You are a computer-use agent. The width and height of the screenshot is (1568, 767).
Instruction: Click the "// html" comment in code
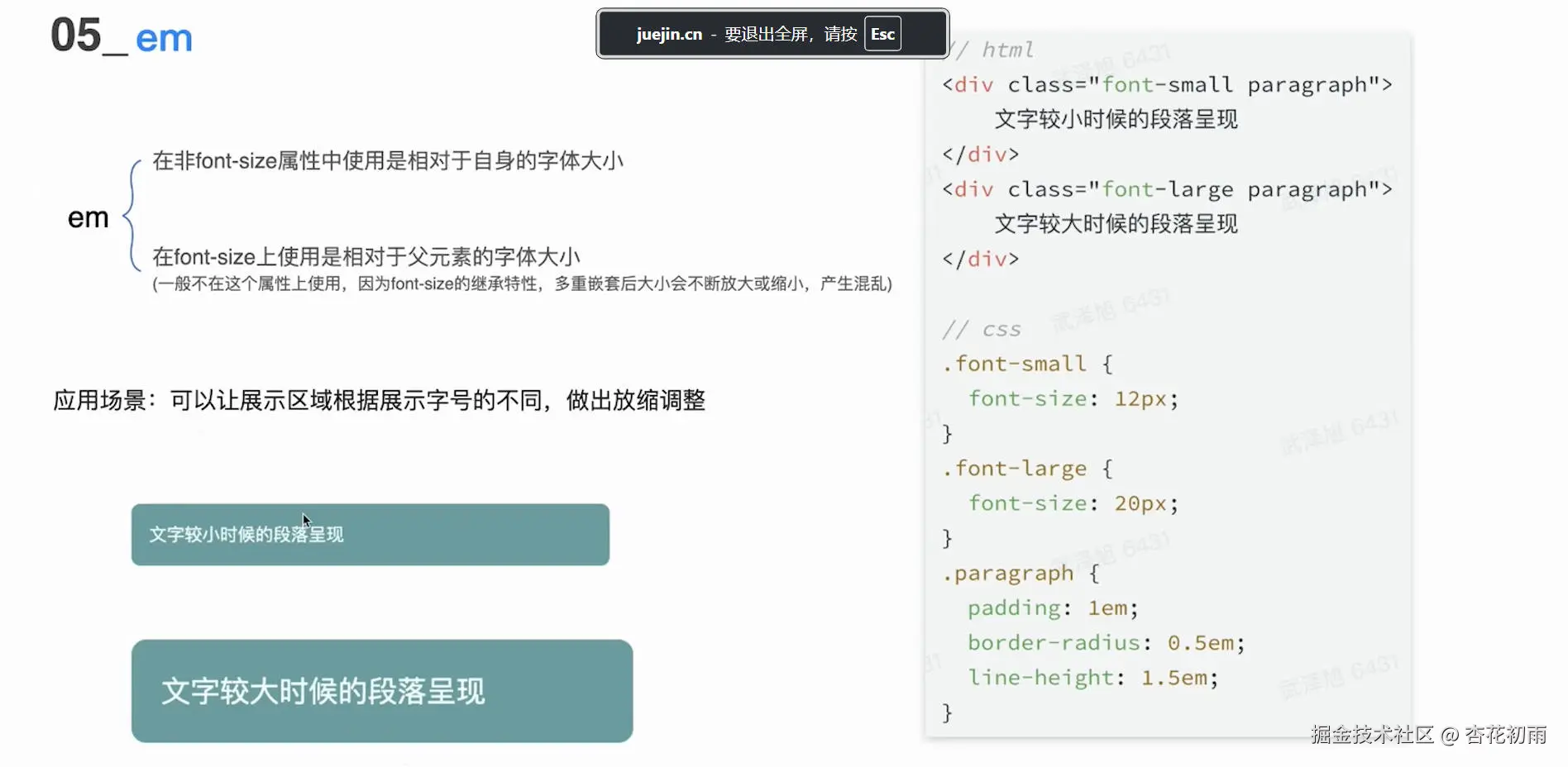click(x=988, y=50)
